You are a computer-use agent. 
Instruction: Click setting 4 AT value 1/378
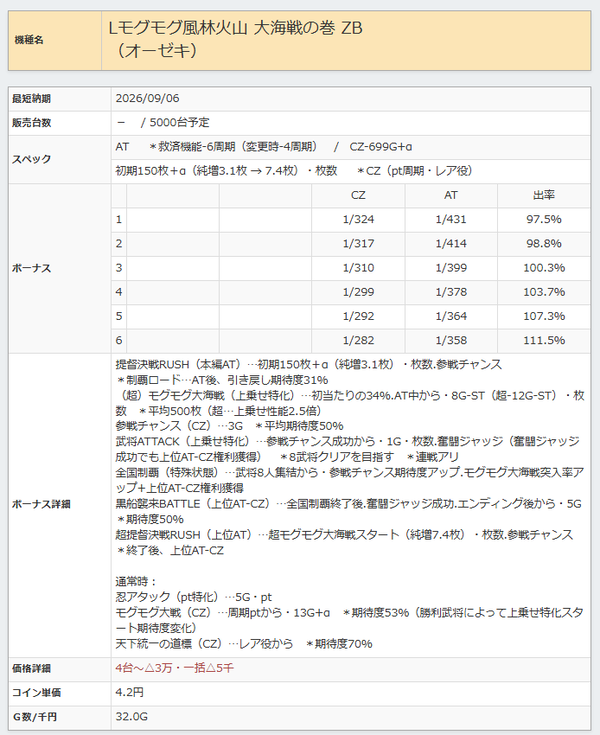[x=451, y=292]
